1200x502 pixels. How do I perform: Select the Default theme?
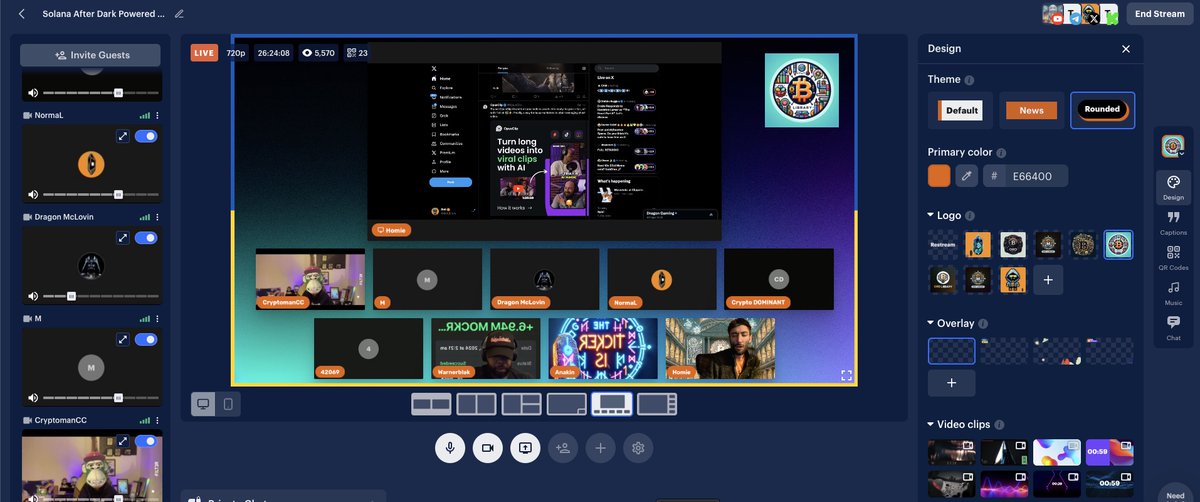tap(961, 110)
